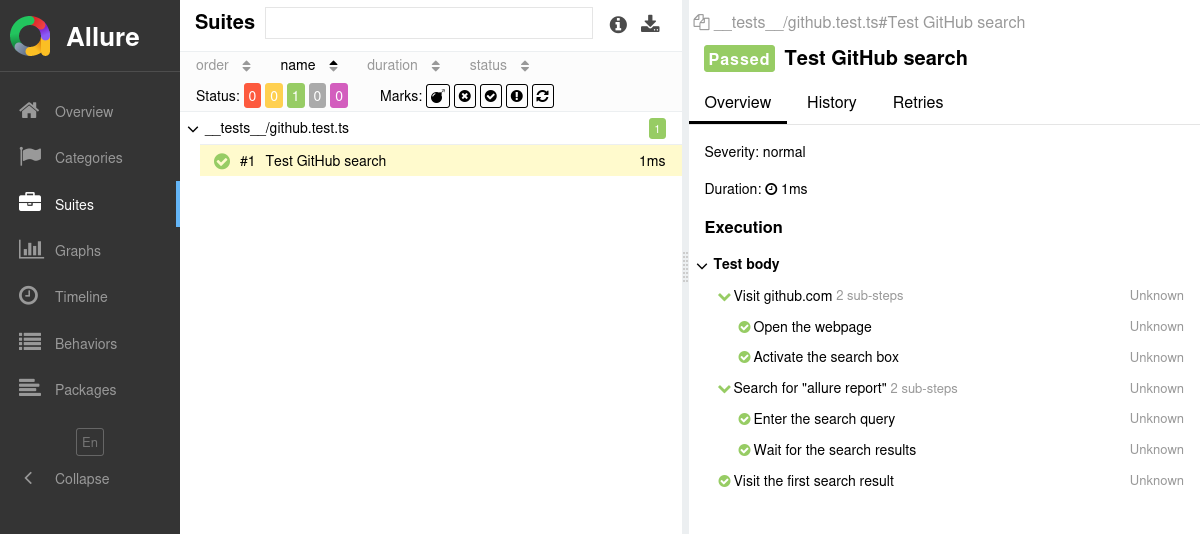Open Timeline from the sidebar clock icon

tap(30, 296)
